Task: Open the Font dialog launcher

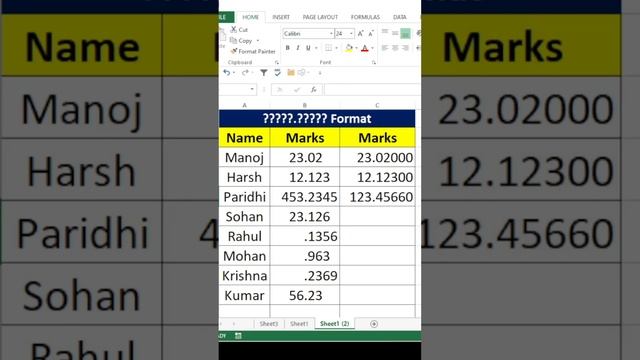Action: point(373,62)
